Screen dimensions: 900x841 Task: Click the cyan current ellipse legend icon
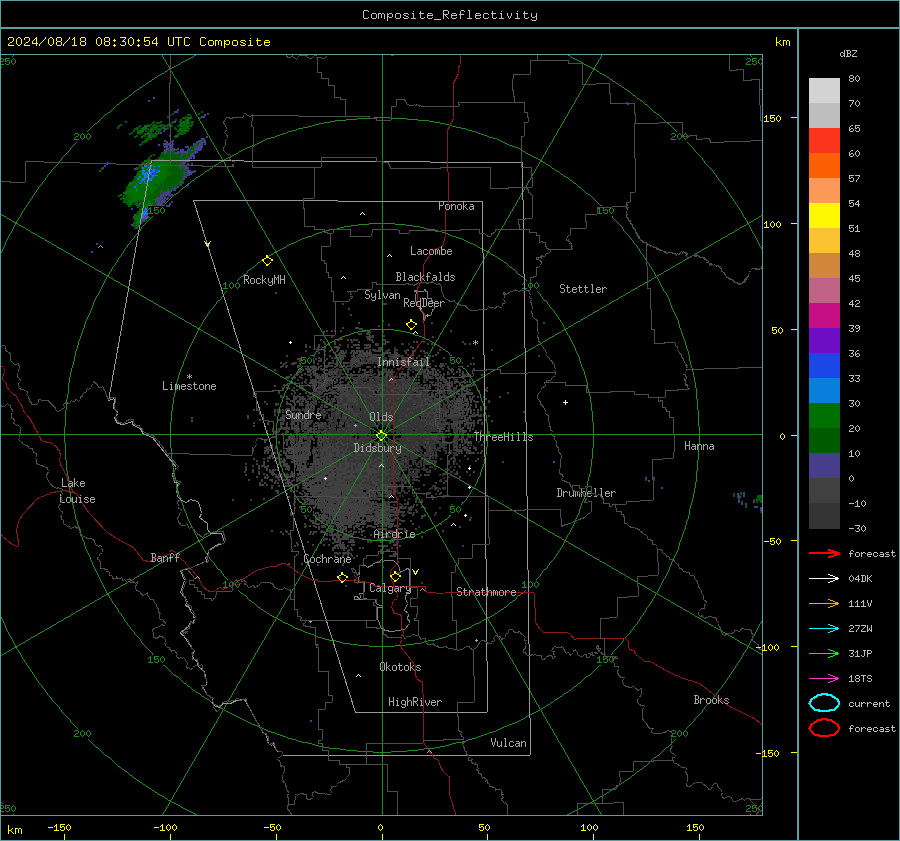824,703
